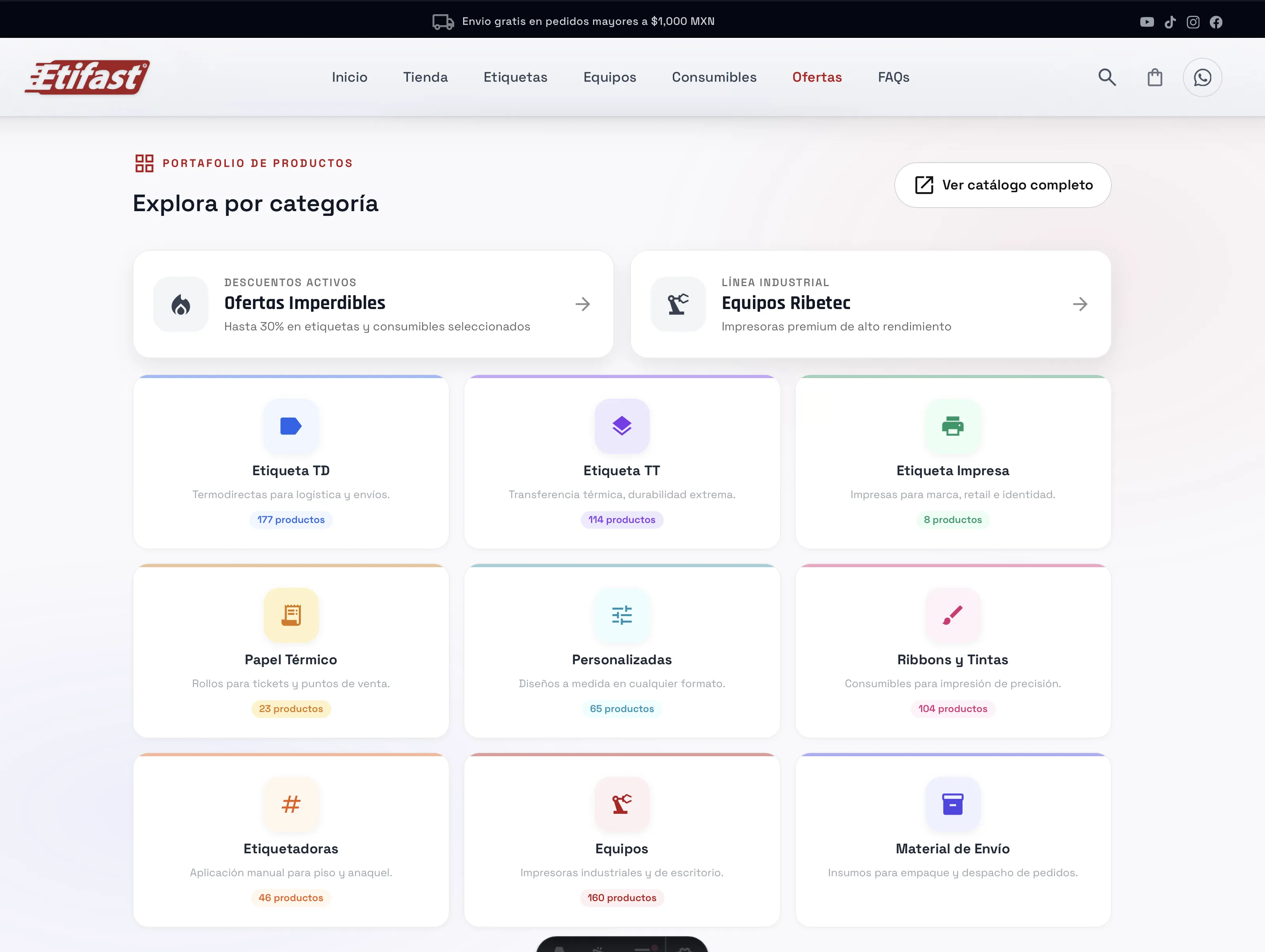Select the Papel Térmico category card
1265x952 pixels.
click(291, 652)
